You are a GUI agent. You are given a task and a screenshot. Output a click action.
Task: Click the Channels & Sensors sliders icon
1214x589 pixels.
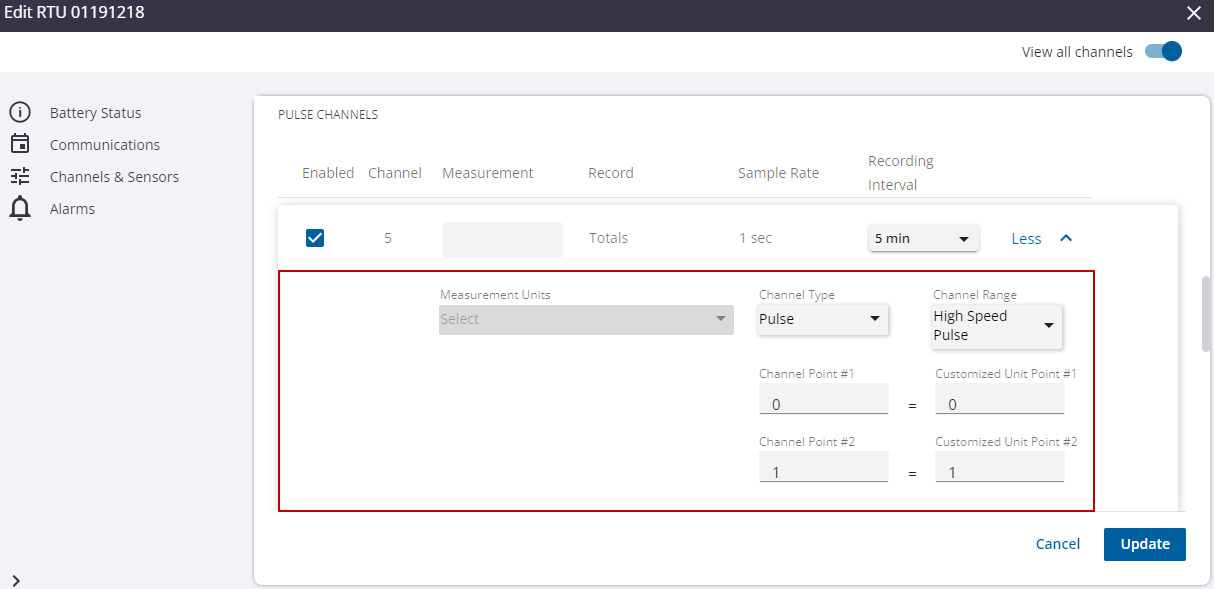click(x=21, y=176)
